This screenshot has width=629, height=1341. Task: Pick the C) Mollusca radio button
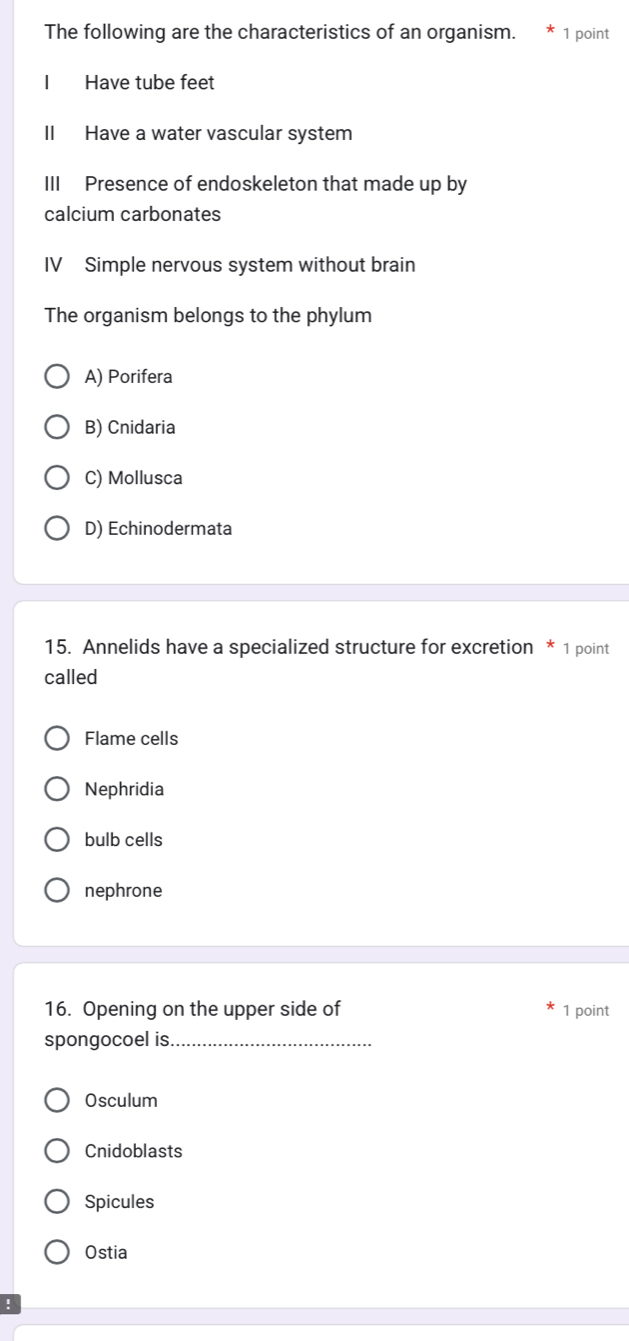[58, 478]
